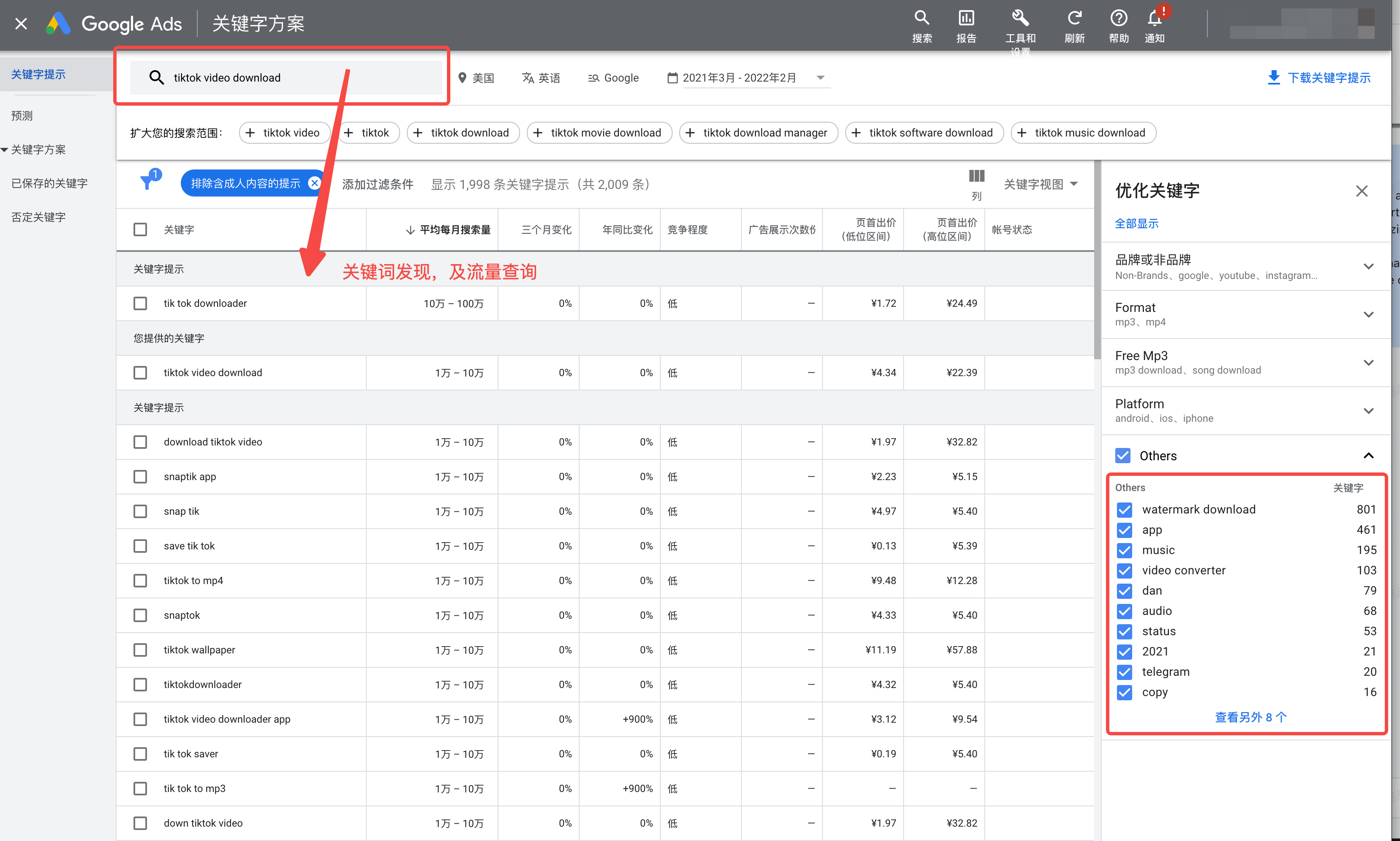1400x841 pixels.
Task: Check the 'snaptik app' keyword row
Action: coord(140,477)
